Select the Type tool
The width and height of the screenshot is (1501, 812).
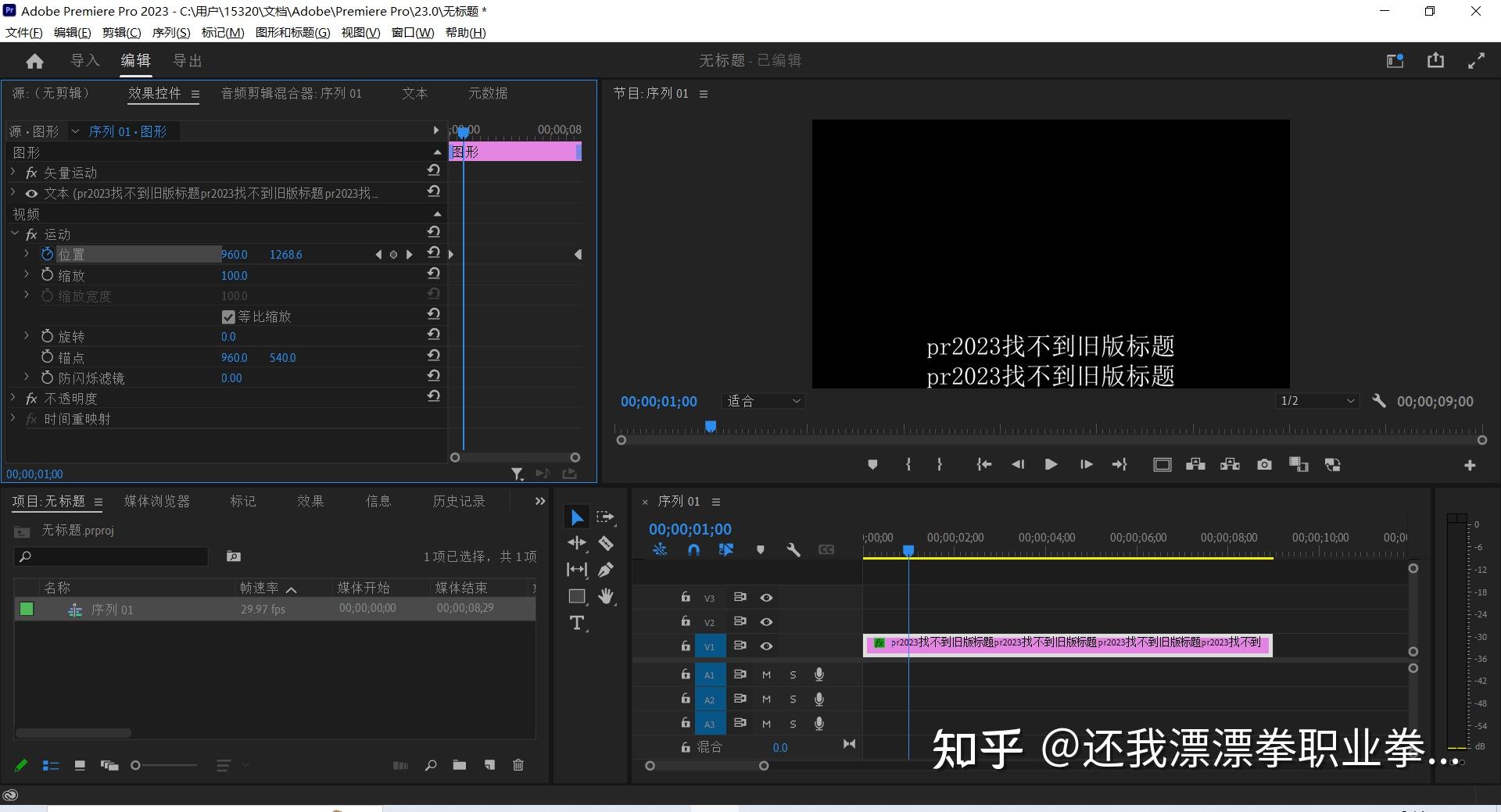click(x=577, y=623)
